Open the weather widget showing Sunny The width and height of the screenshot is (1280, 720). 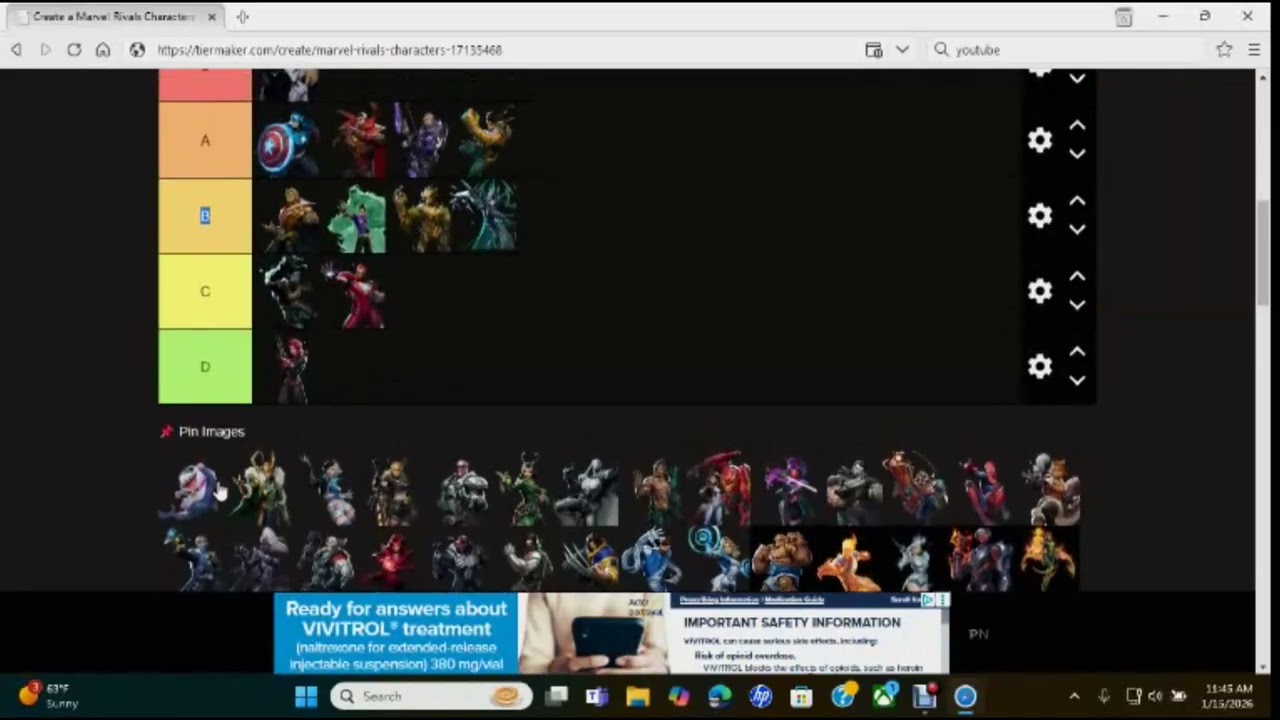pos(50,696)
